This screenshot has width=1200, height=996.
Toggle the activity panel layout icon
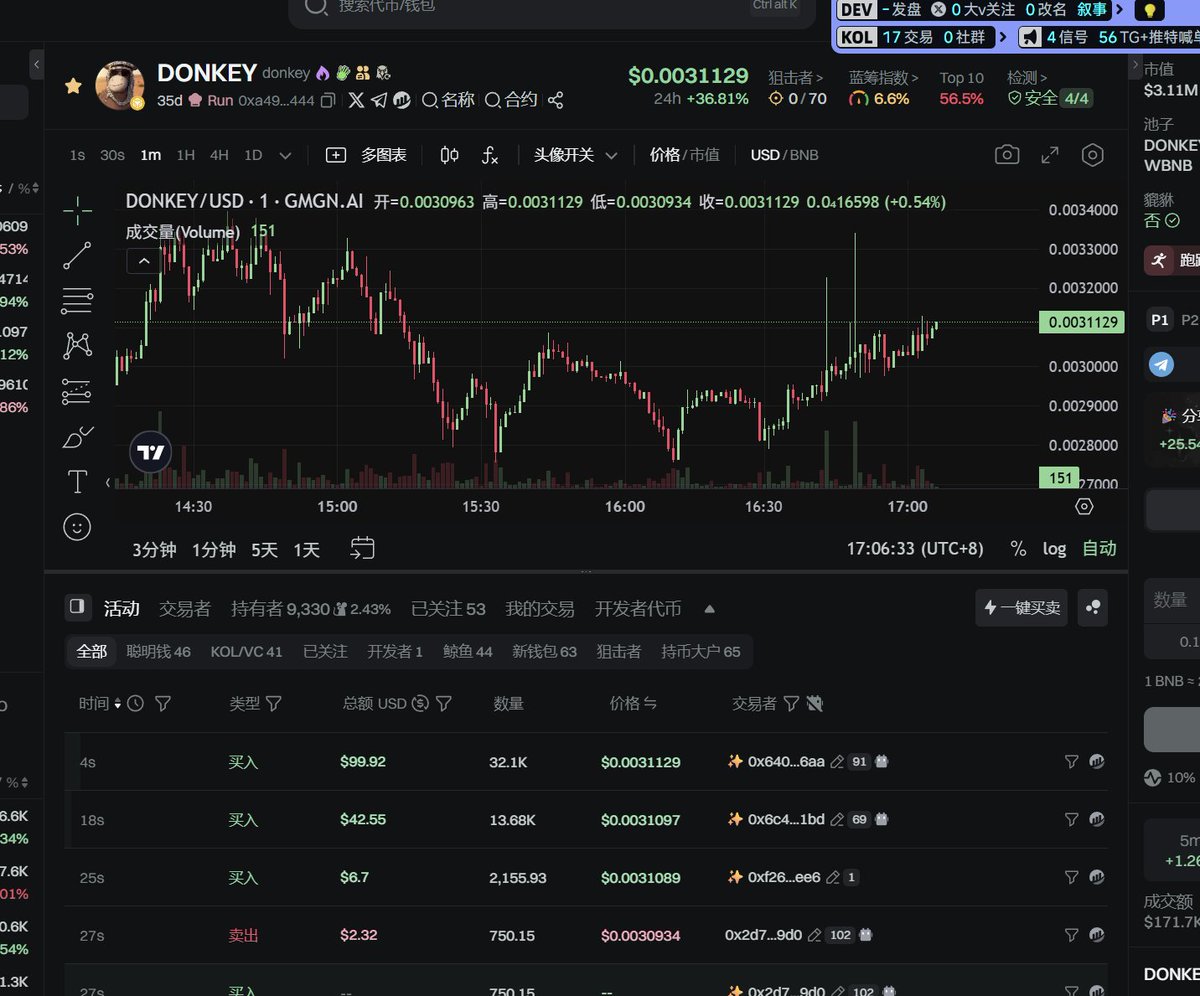pyautogui.click(x=78, y=607)
